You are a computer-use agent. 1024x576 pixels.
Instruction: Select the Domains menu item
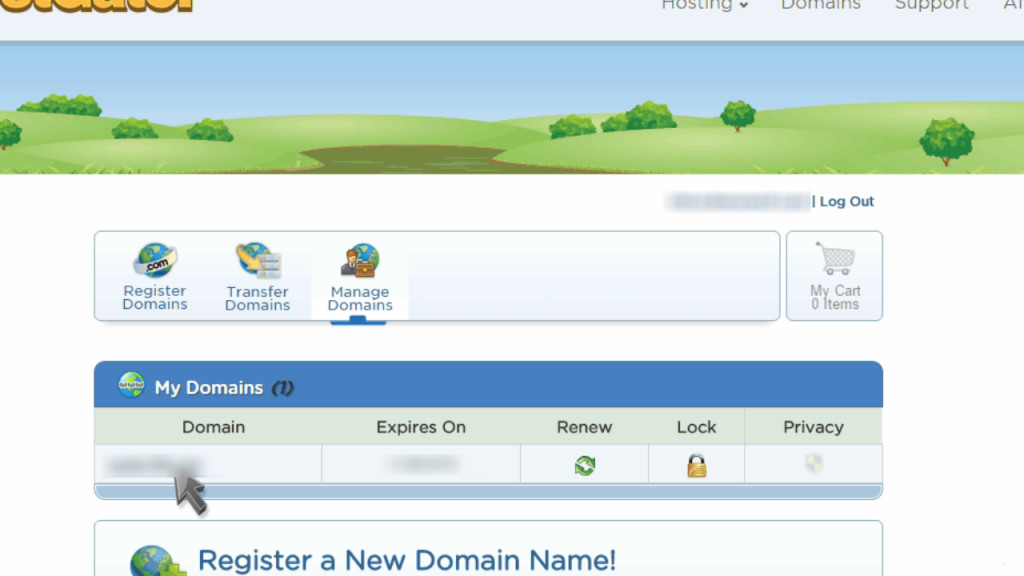820,6
